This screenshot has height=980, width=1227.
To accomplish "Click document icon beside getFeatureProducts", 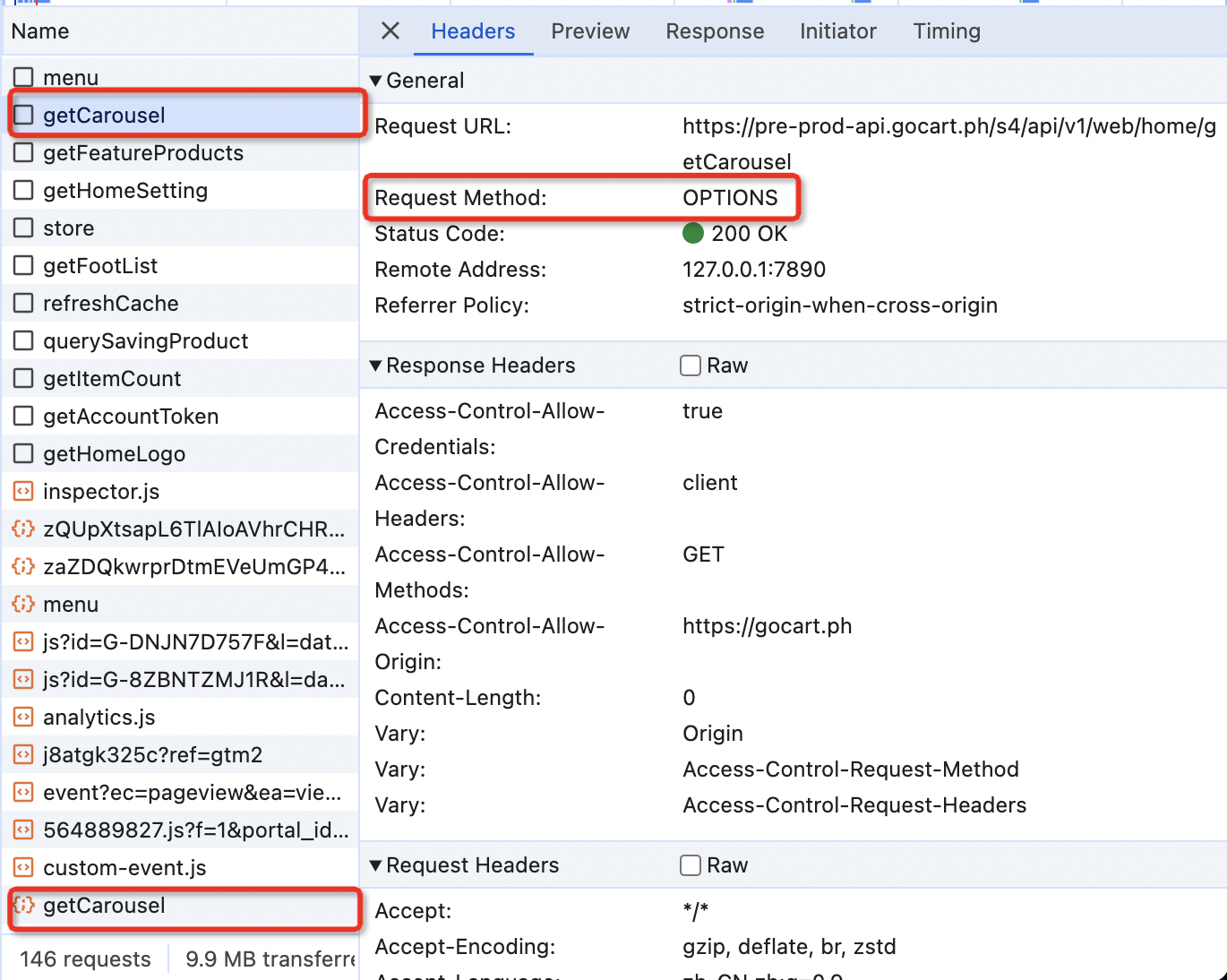I will (x=23, y=153).
